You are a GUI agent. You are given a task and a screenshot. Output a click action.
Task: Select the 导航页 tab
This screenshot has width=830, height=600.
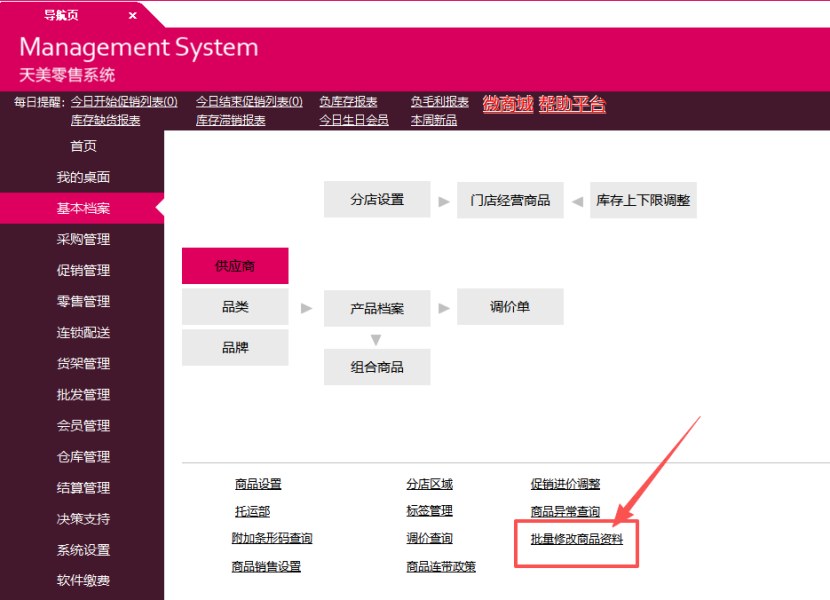(61, 15)
